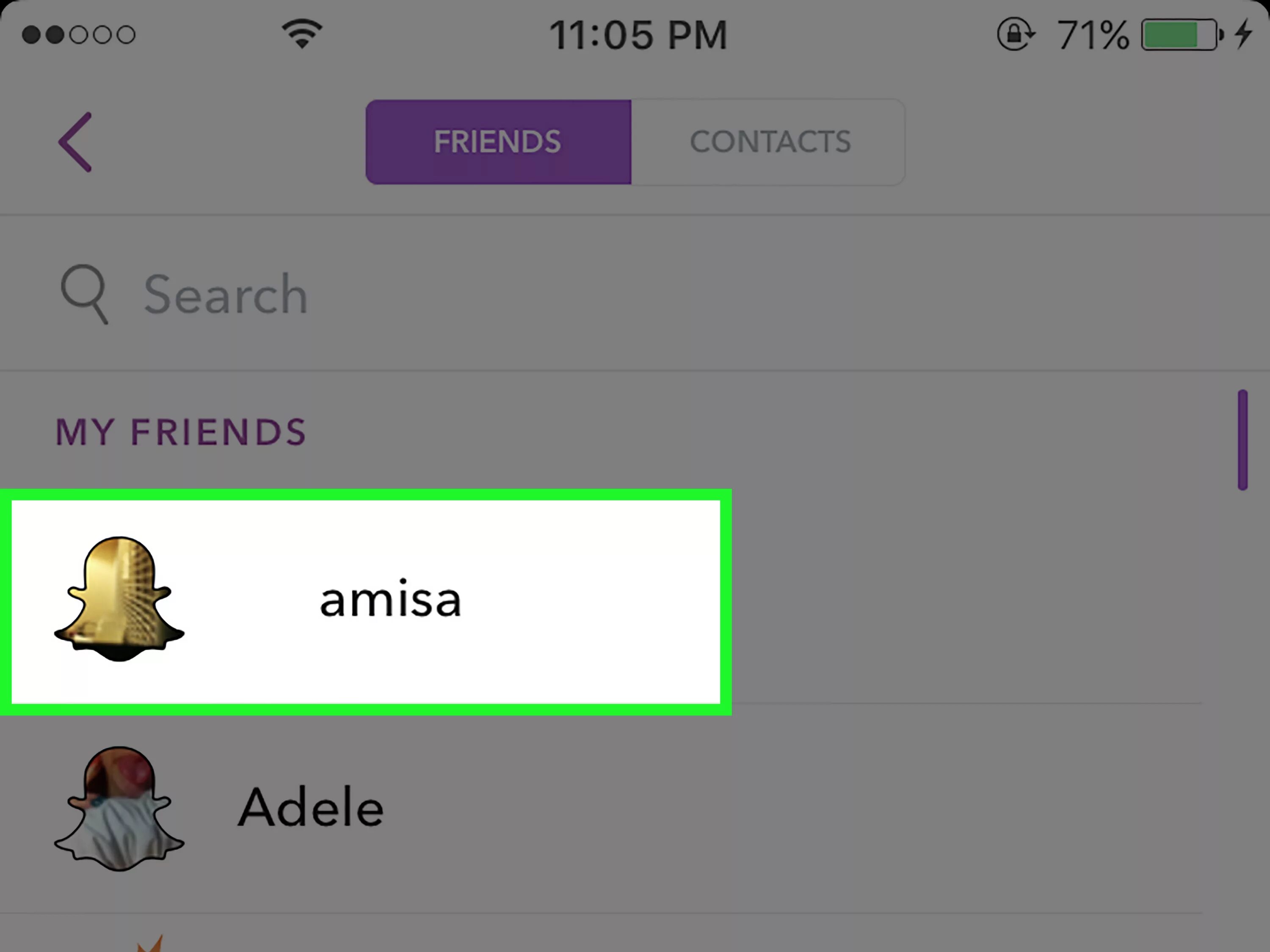Screen dimensions: 1270x952
Task: Tap Adele's ghost avatar
Action: [119, 808]
